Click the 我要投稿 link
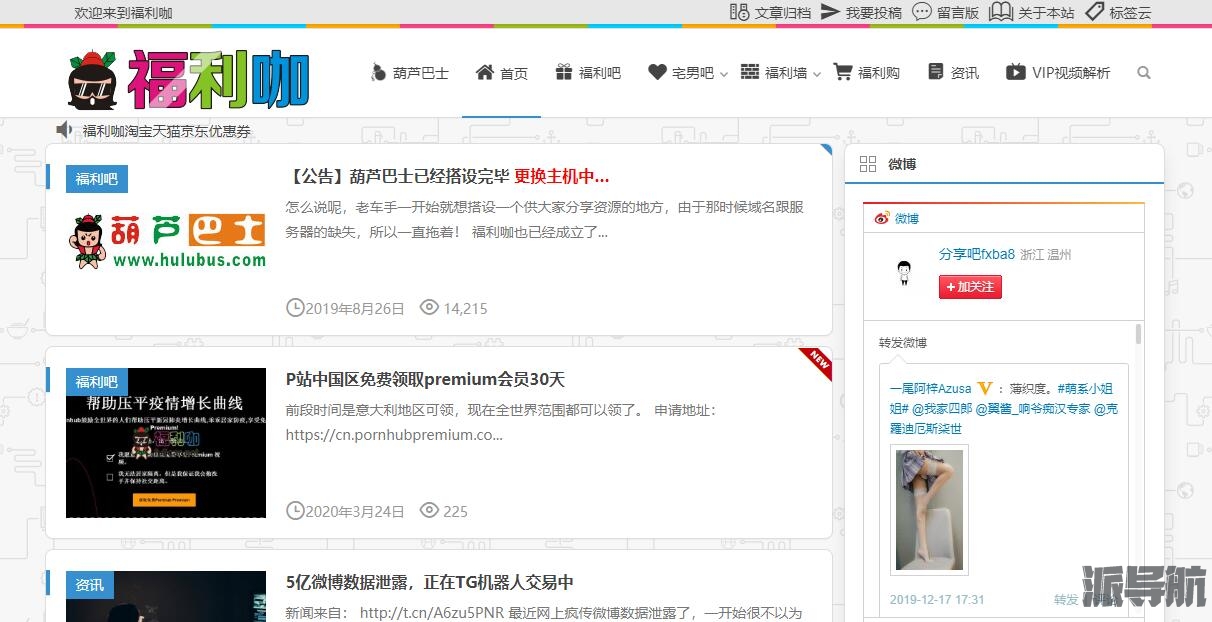The height and width of the screenshot is (622, 1212). point(874,13)
